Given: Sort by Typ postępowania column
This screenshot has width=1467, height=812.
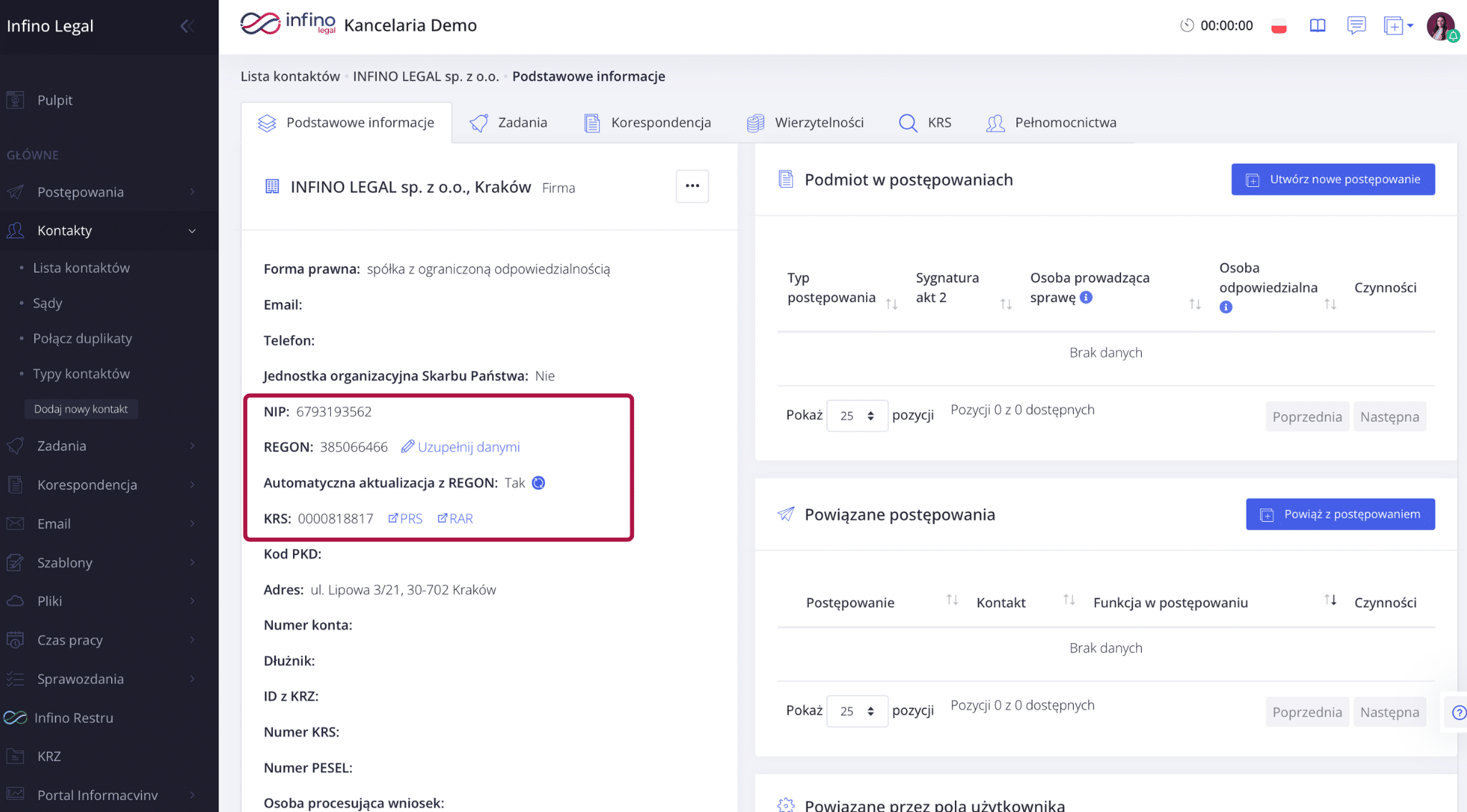Looking at the screenshot, I should (891, 304).
